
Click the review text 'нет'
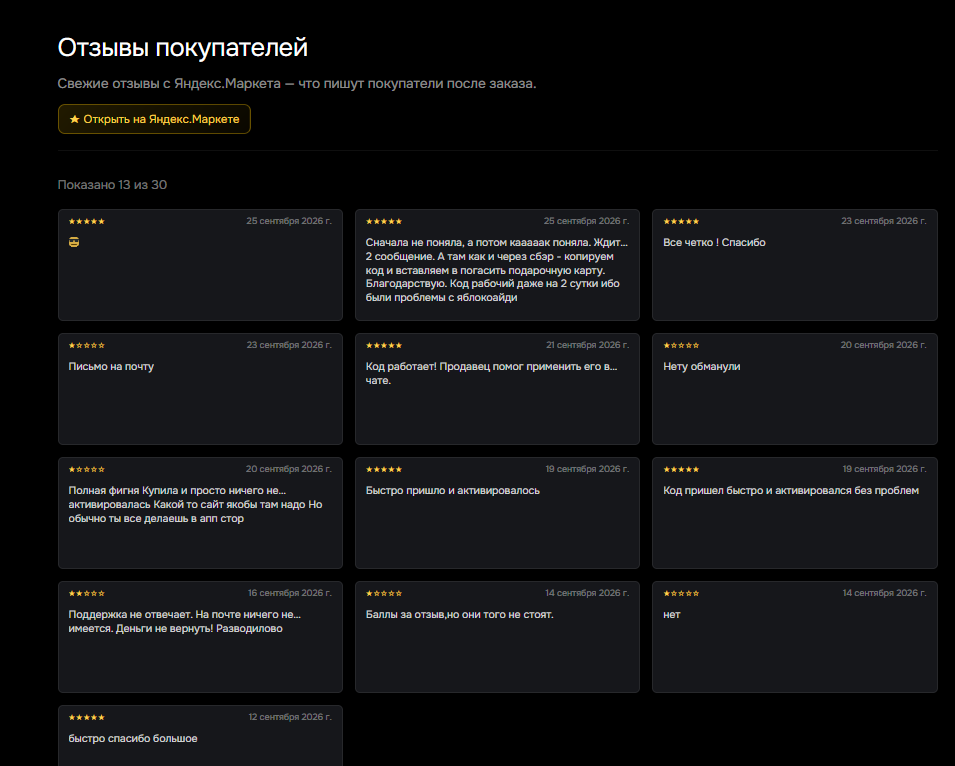[672, 615]
